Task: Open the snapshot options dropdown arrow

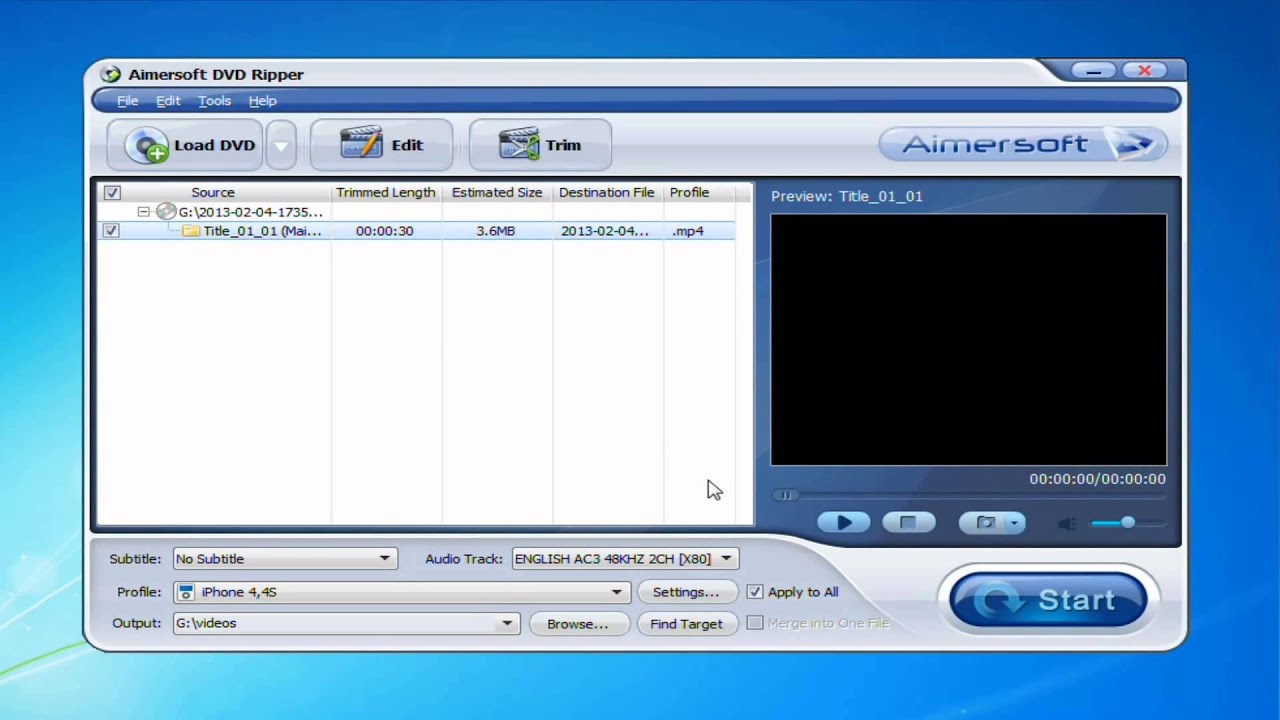Action: tap(1014, 522)
